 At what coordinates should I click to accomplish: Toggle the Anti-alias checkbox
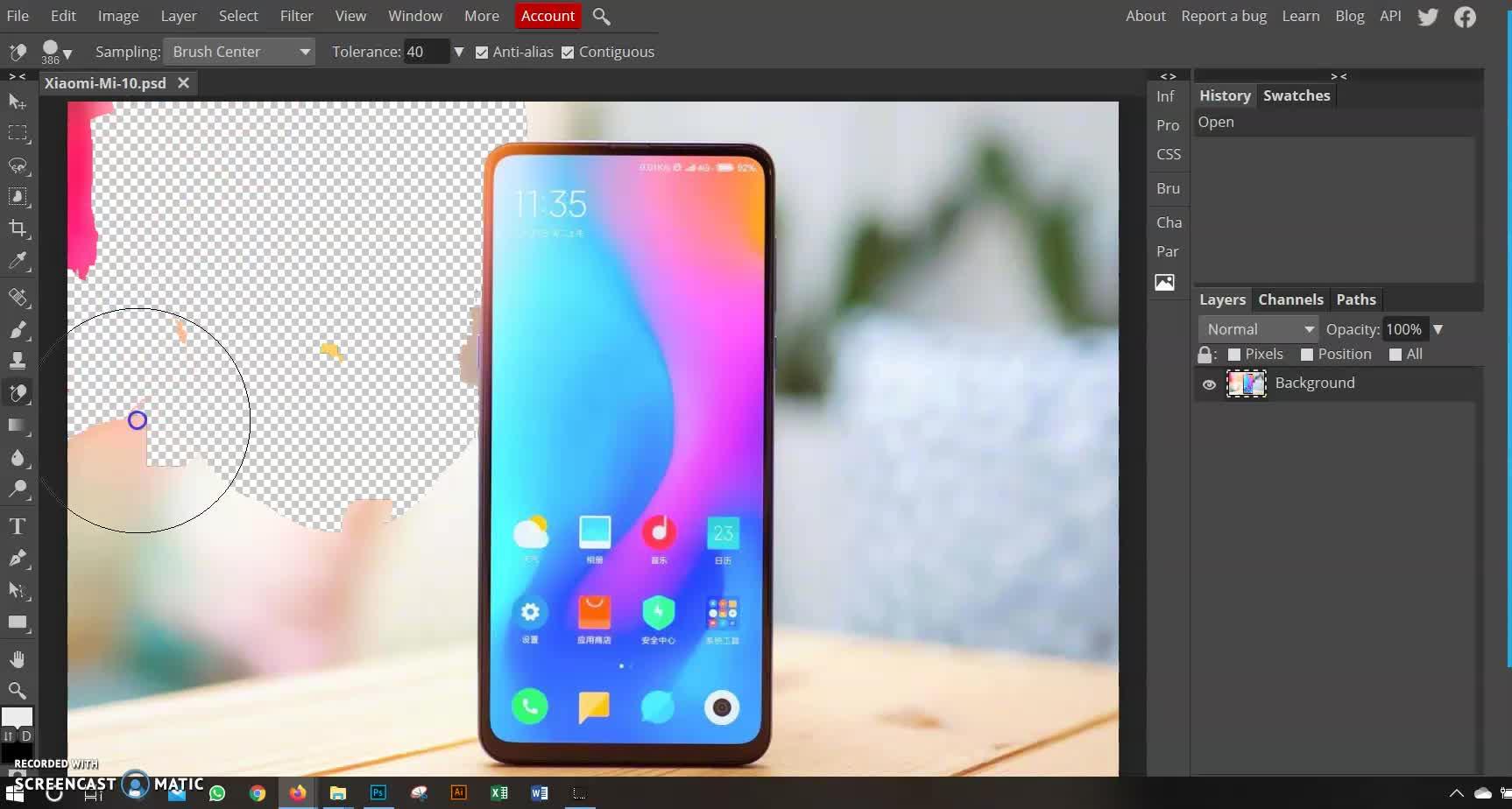pyautogui.click(x=482, y=53)
